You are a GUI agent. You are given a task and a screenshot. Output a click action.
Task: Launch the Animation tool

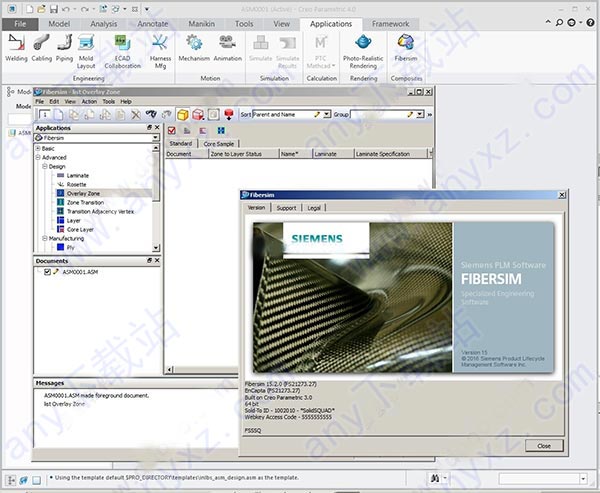(x=228, y=47)
